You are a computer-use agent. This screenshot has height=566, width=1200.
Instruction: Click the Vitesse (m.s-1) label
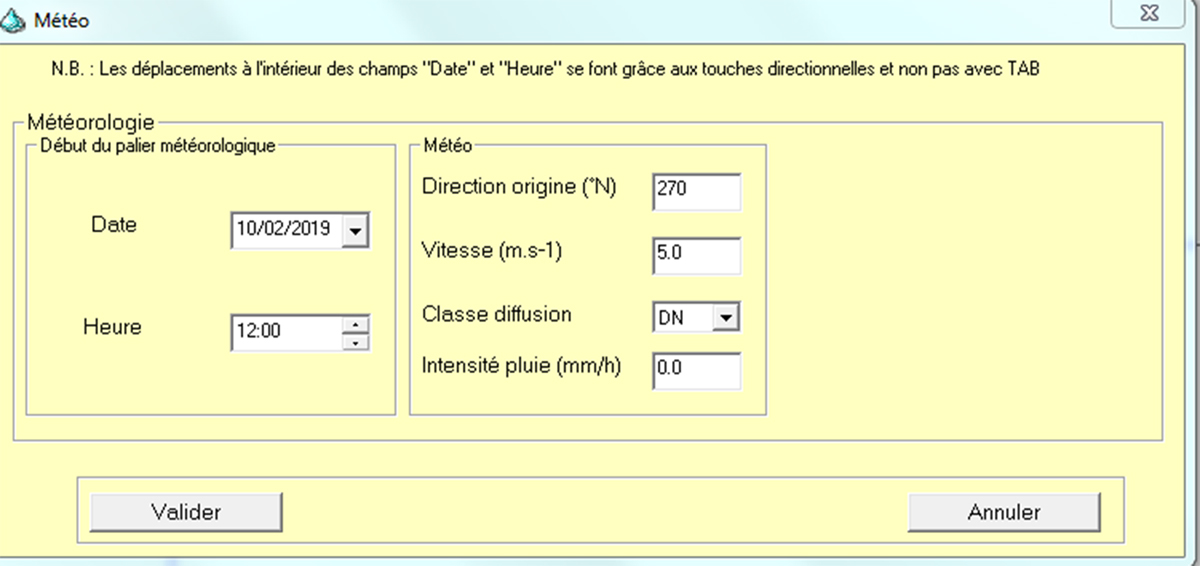(493, 252)
